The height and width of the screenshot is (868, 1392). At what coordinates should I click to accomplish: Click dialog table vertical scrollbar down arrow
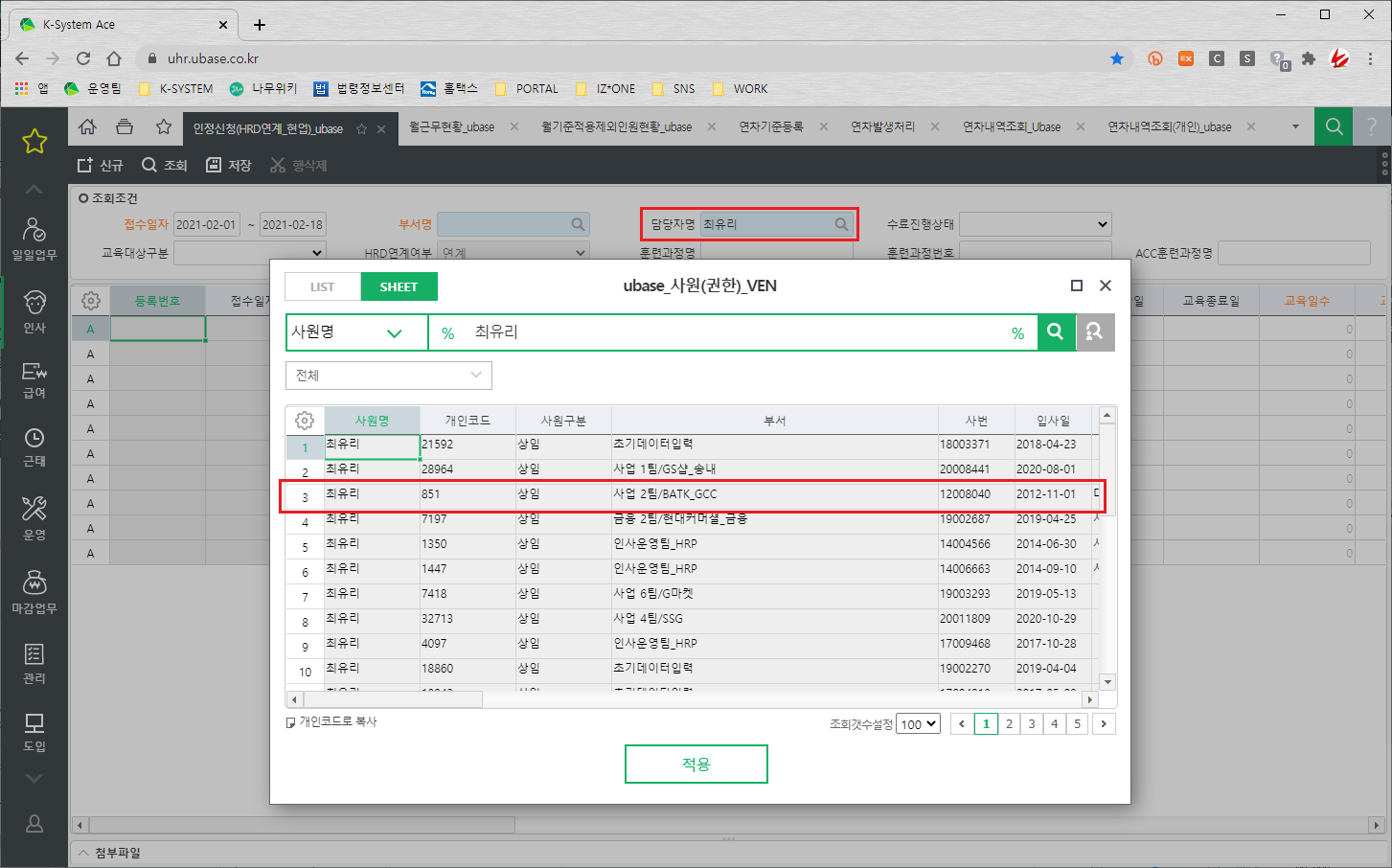click(x=1107, y=682)
